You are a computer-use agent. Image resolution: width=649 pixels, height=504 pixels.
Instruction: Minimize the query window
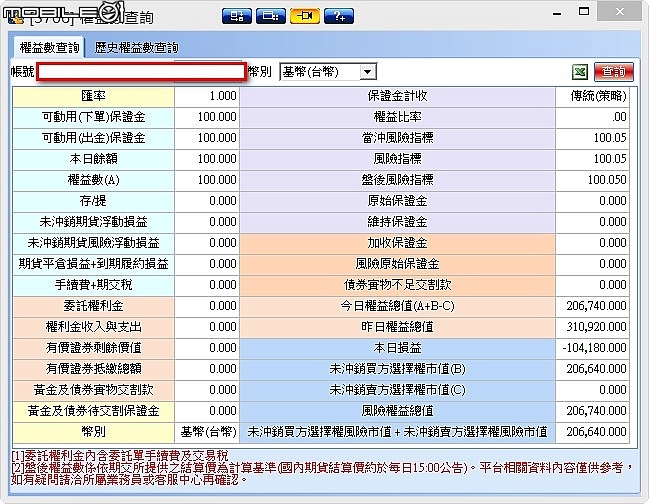(x=557, y=13)
